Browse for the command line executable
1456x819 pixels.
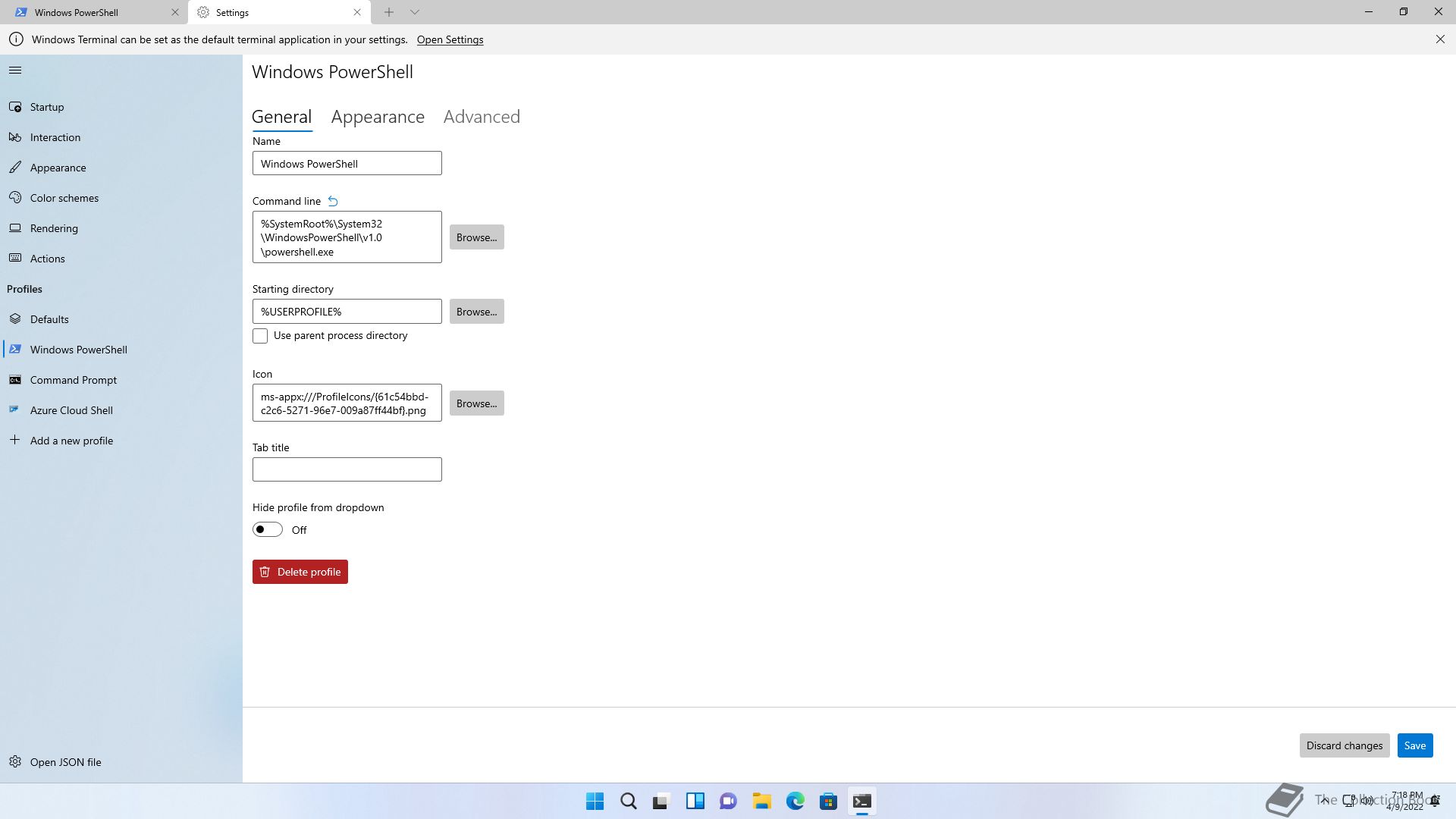[476, 237]
